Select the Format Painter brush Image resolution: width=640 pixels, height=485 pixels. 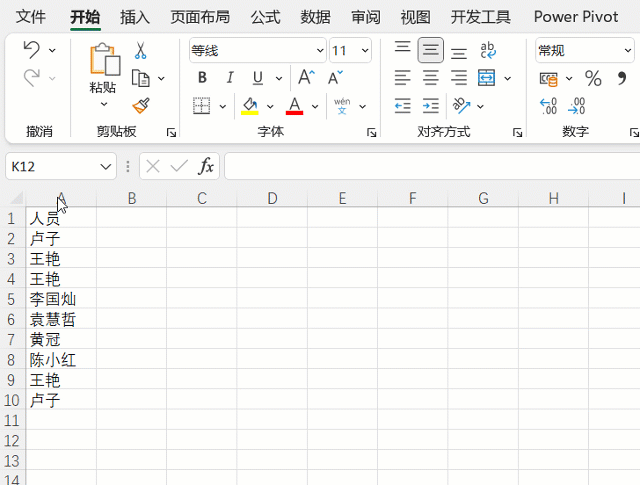(141, 105)
